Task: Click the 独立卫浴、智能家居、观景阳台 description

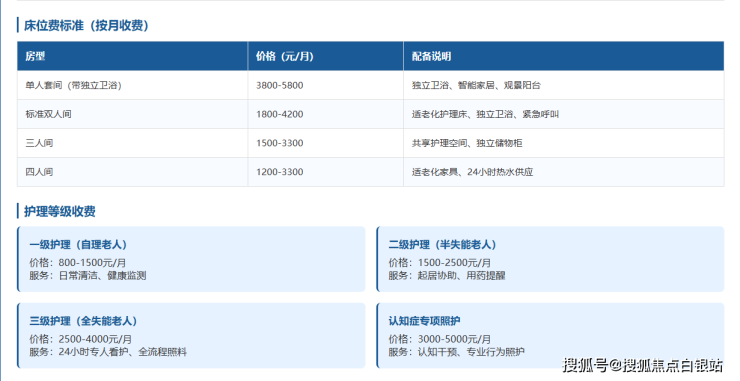Action: tap(476, 85)
